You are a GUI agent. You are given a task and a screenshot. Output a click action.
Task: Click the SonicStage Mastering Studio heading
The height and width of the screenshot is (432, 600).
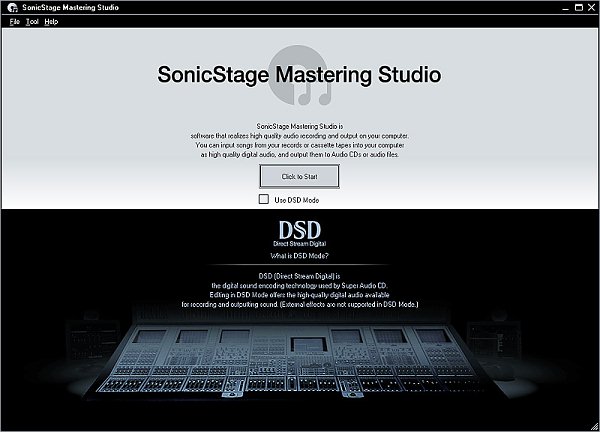pyautogui.click(x=299, y=74)
